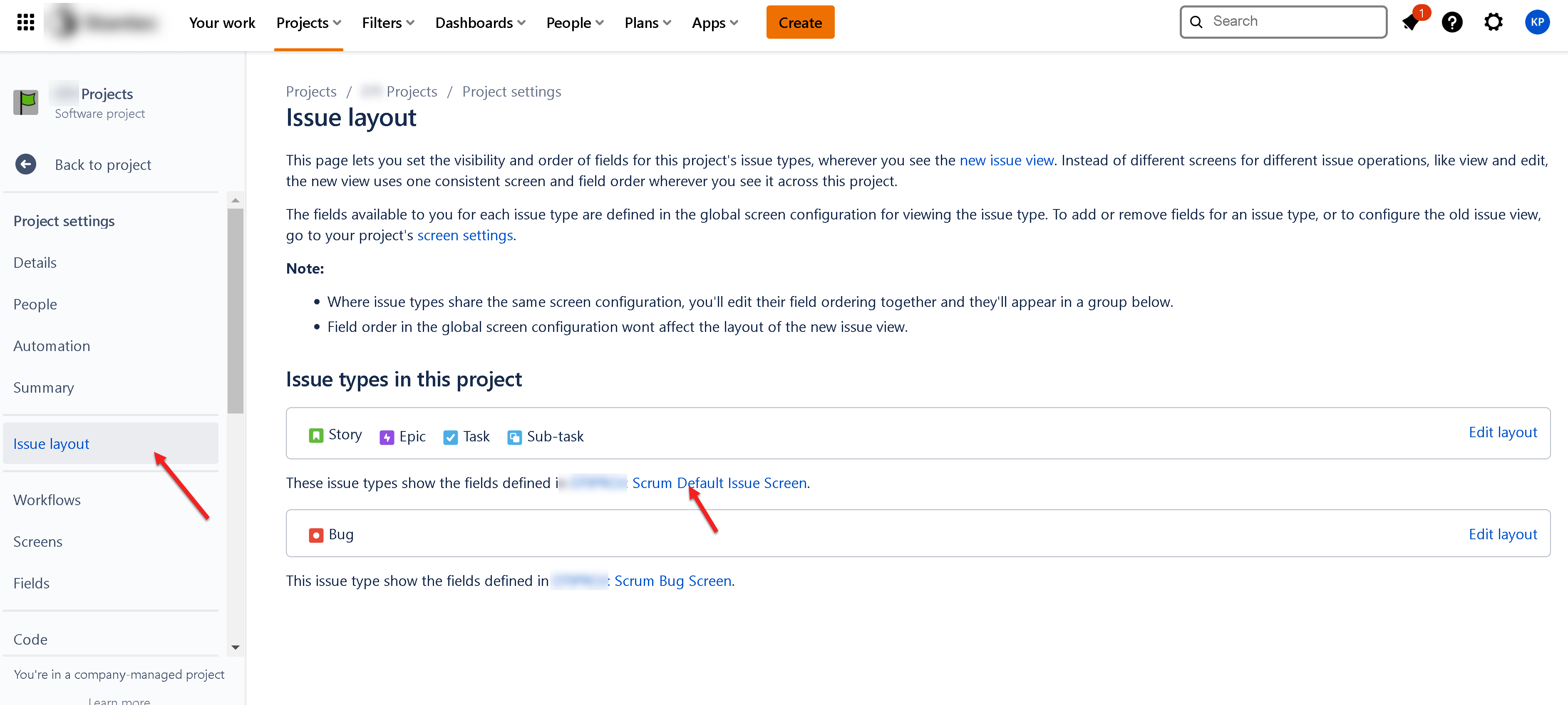1568x705 pixels.
Task: Open the Scrum Bug Screen link
Action: click(x=672, y=580)
